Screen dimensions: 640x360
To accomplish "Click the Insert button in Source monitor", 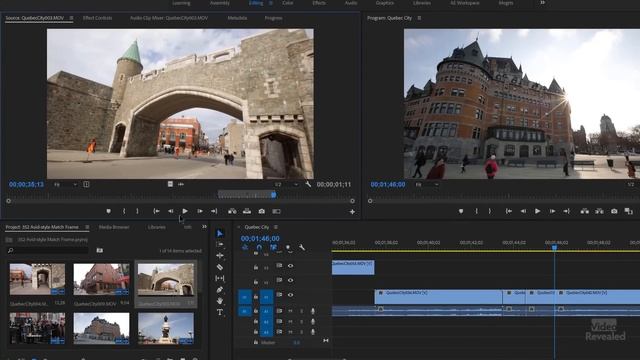I will [x=232, y=211].
